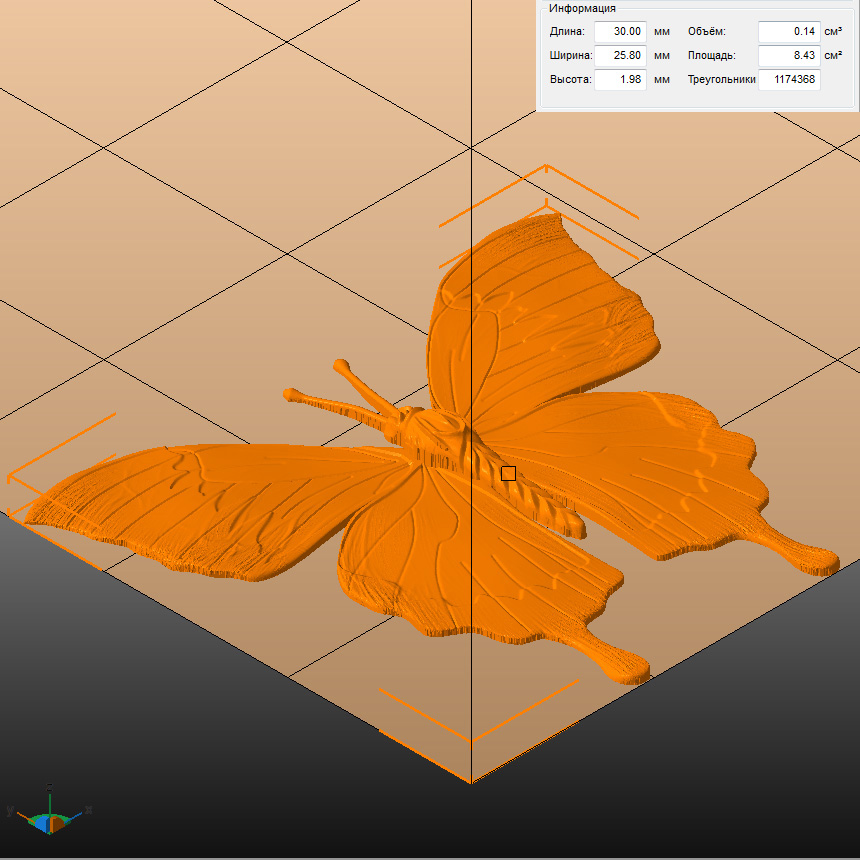Image resolution: width=860 pixels, height=860 pixels.
Task: Click the square pivot marker on butterfly body
Action: [x=508, y=473]
